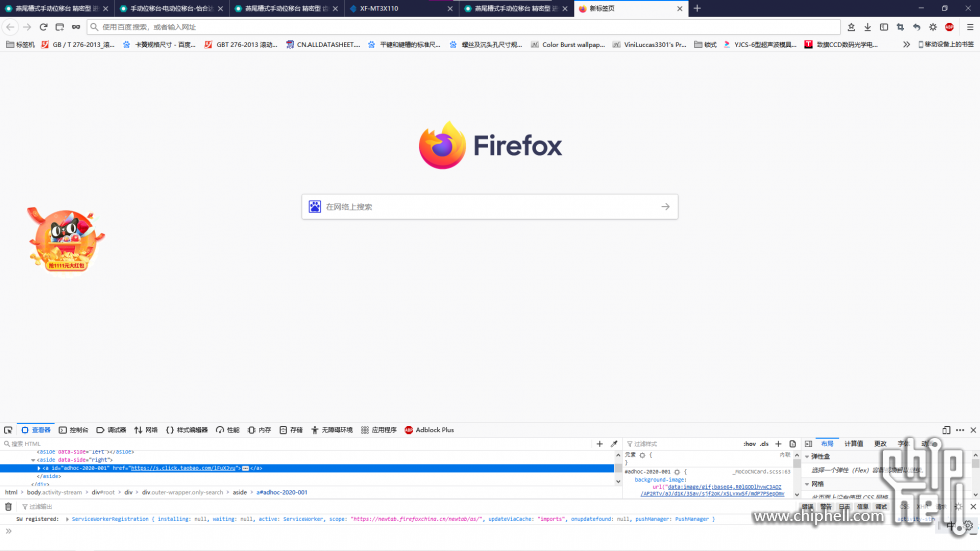Click the element picker icon in DevTools

point(8,430)
